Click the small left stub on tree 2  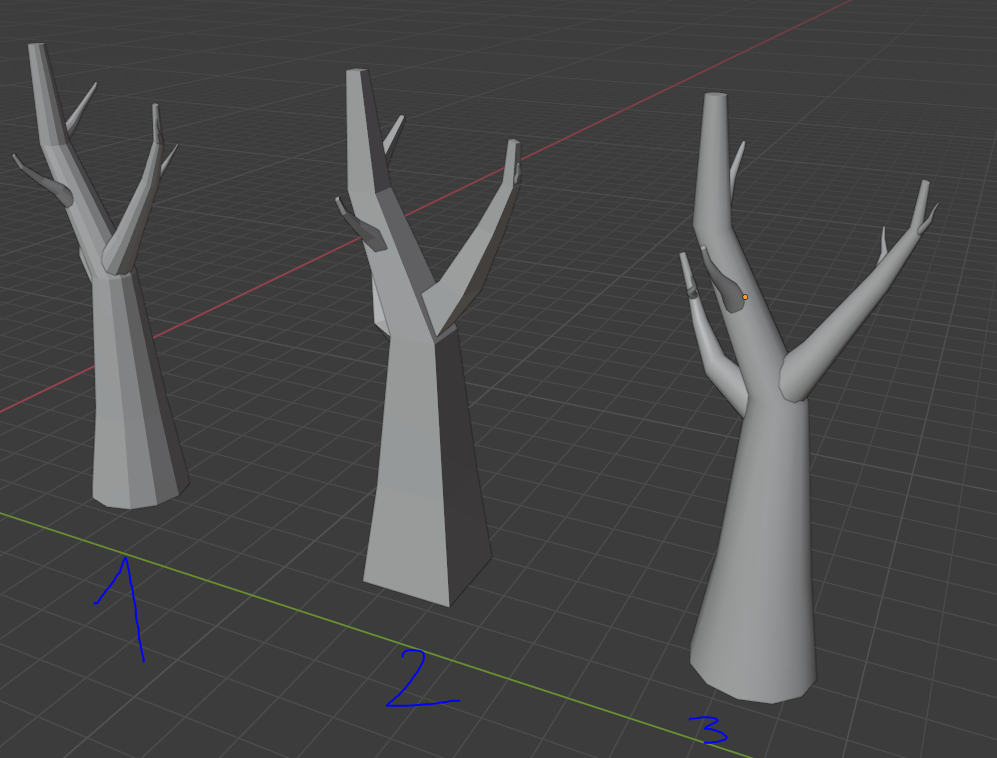(x=365, y=230)
